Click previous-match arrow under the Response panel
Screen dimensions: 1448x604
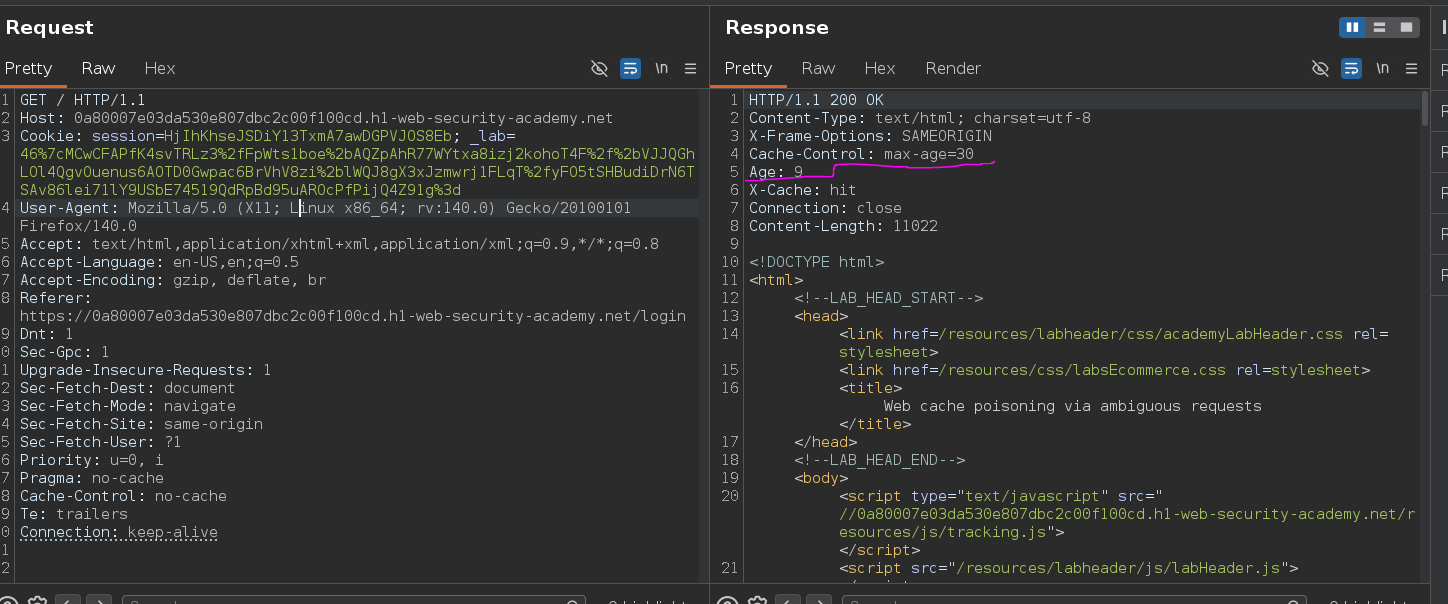[789, 601]
